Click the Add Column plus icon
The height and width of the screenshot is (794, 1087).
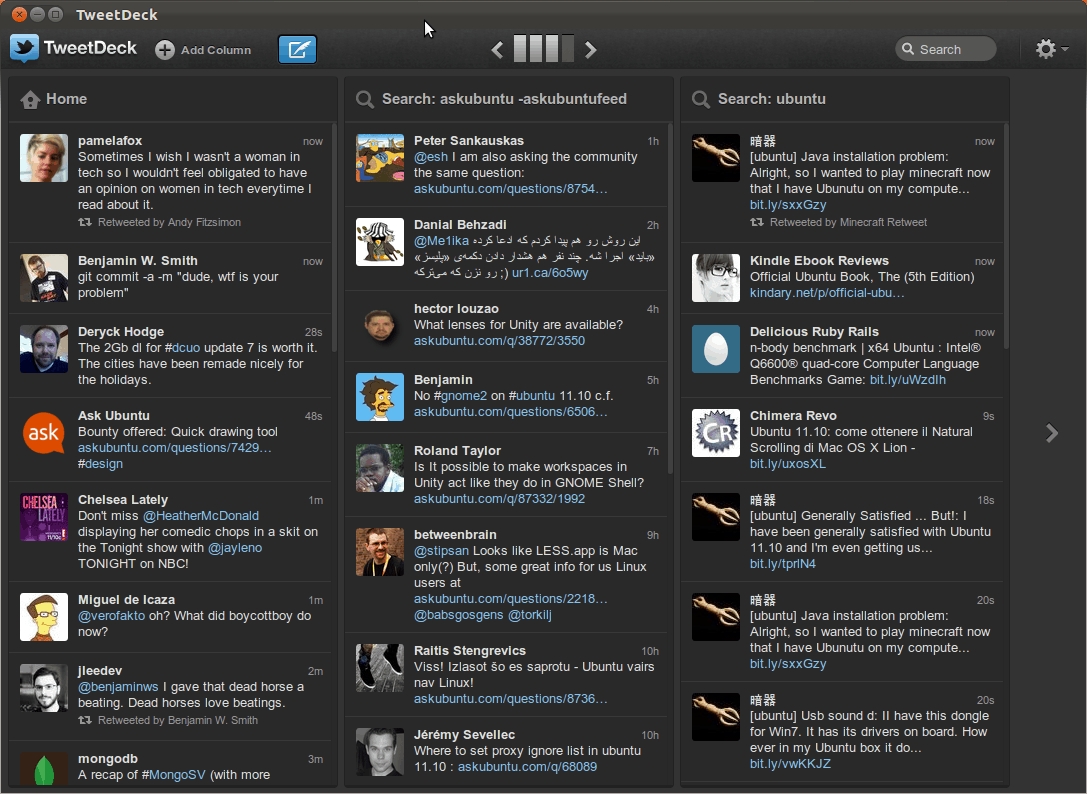click(164, 50)
